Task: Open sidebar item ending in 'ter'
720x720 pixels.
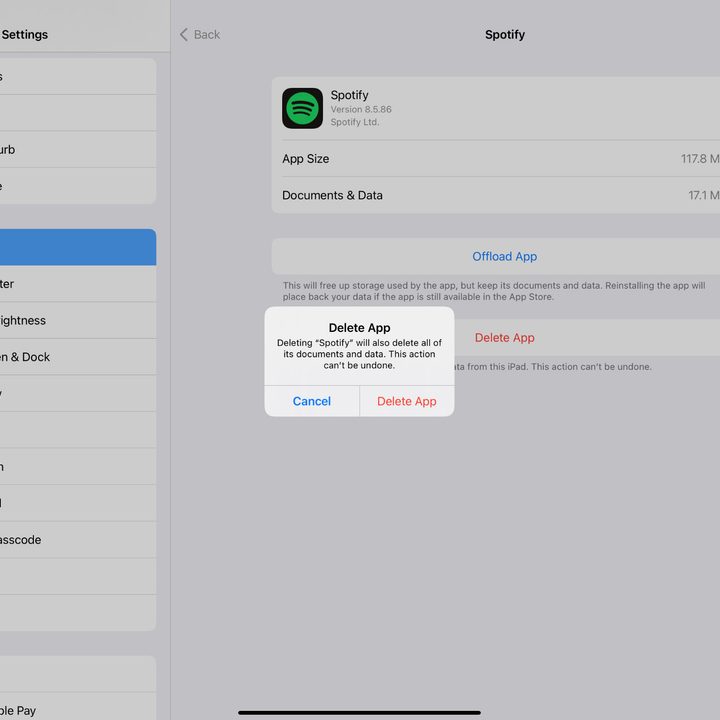Action: 78,284
